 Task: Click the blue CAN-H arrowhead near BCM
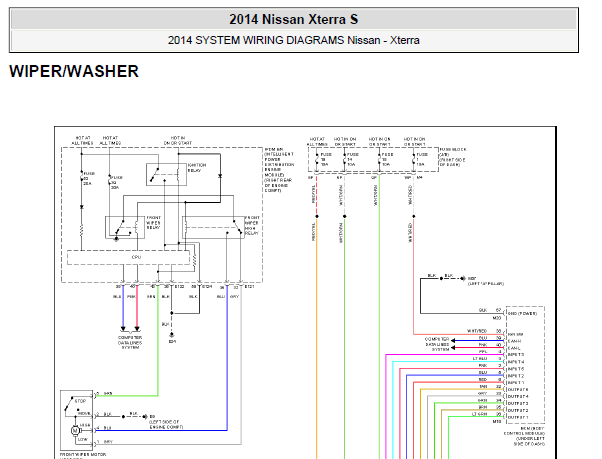[453, 340]
